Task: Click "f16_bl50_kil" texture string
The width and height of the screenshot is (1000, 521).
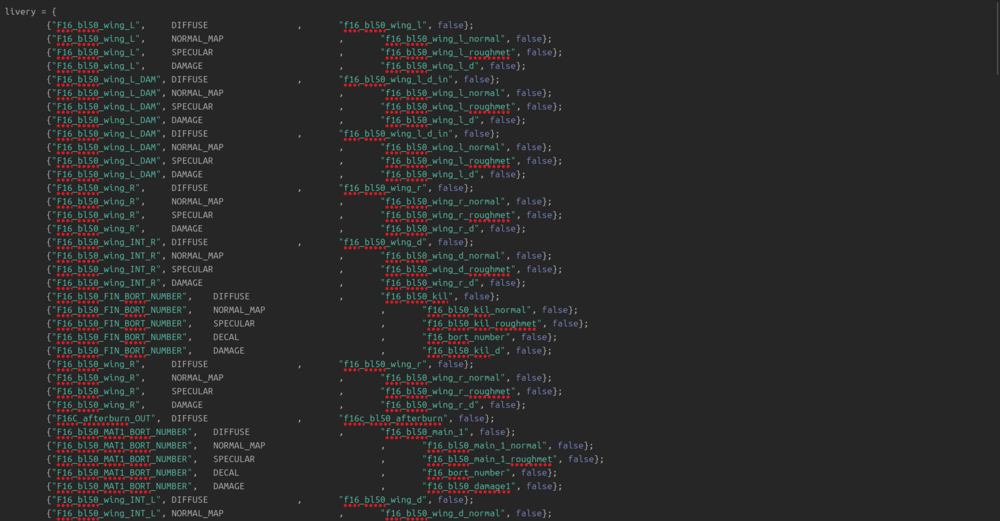Action: (417, 297)
